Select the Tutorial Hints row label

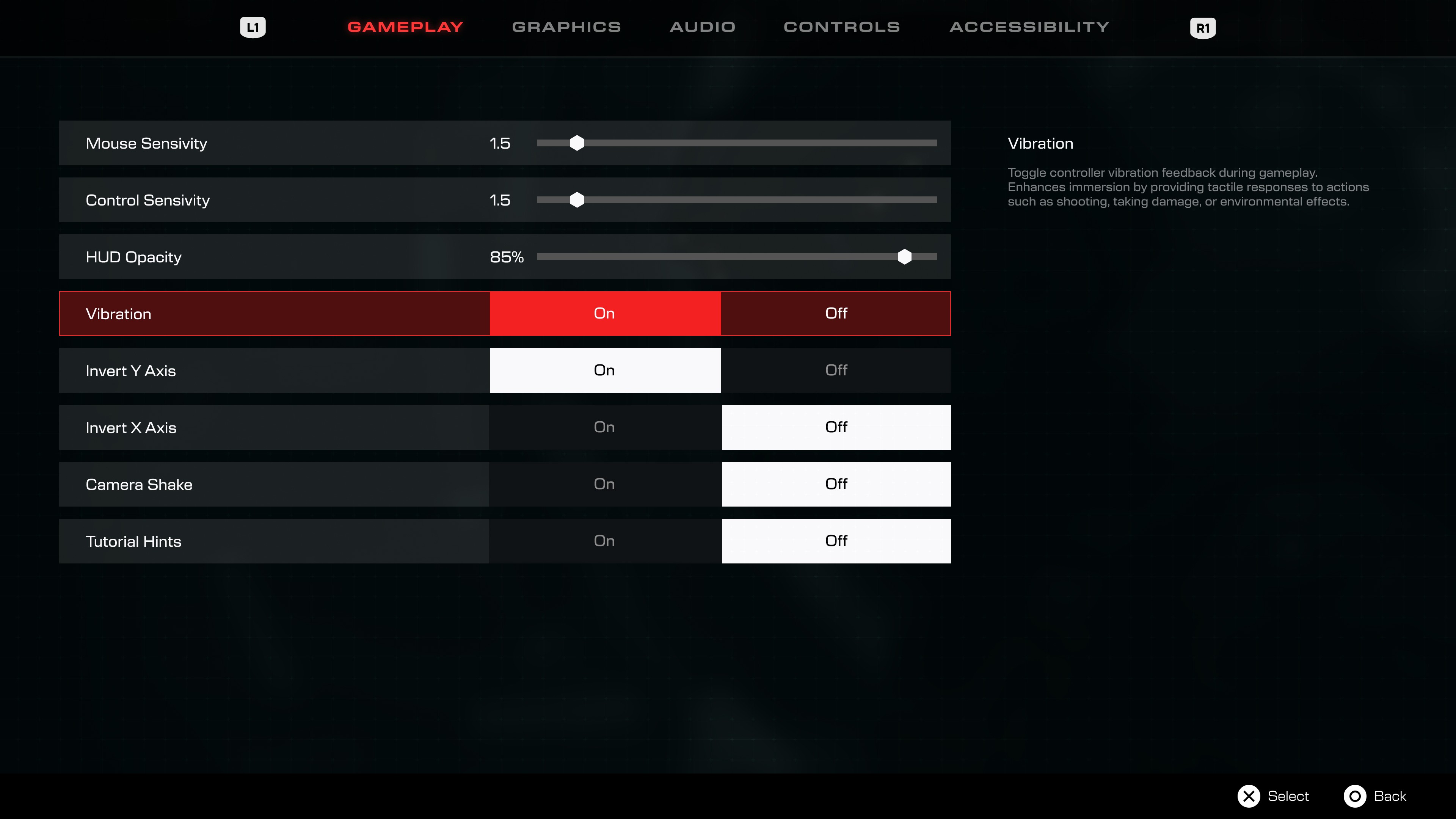(133, 541)
